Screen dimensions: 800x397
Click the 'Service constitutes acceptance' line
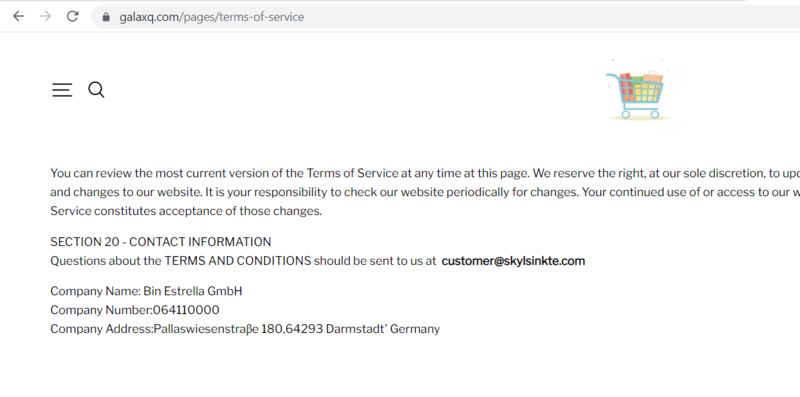pyautogui.click(x=186, y=211)
